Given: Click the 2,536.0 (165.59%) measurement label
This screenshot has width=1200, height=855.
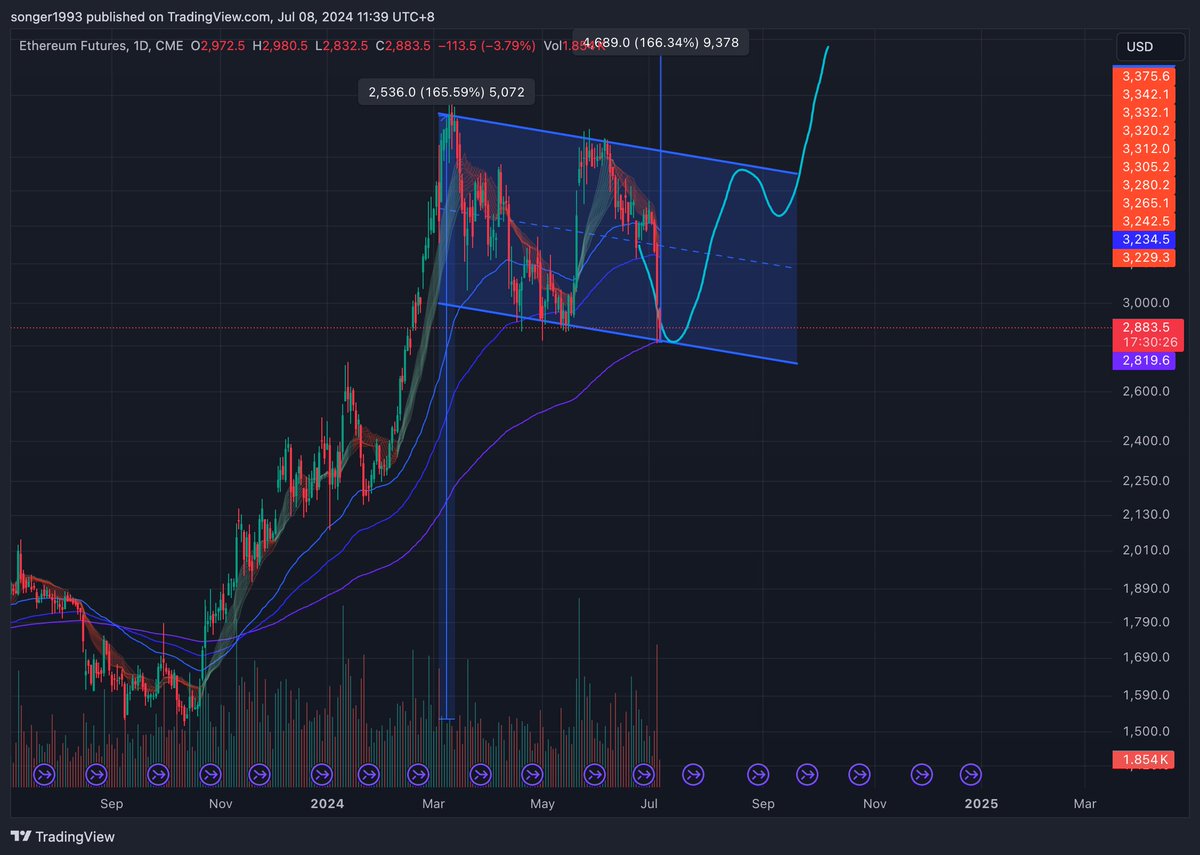Looking at the screenshot, I should (446, 91).
